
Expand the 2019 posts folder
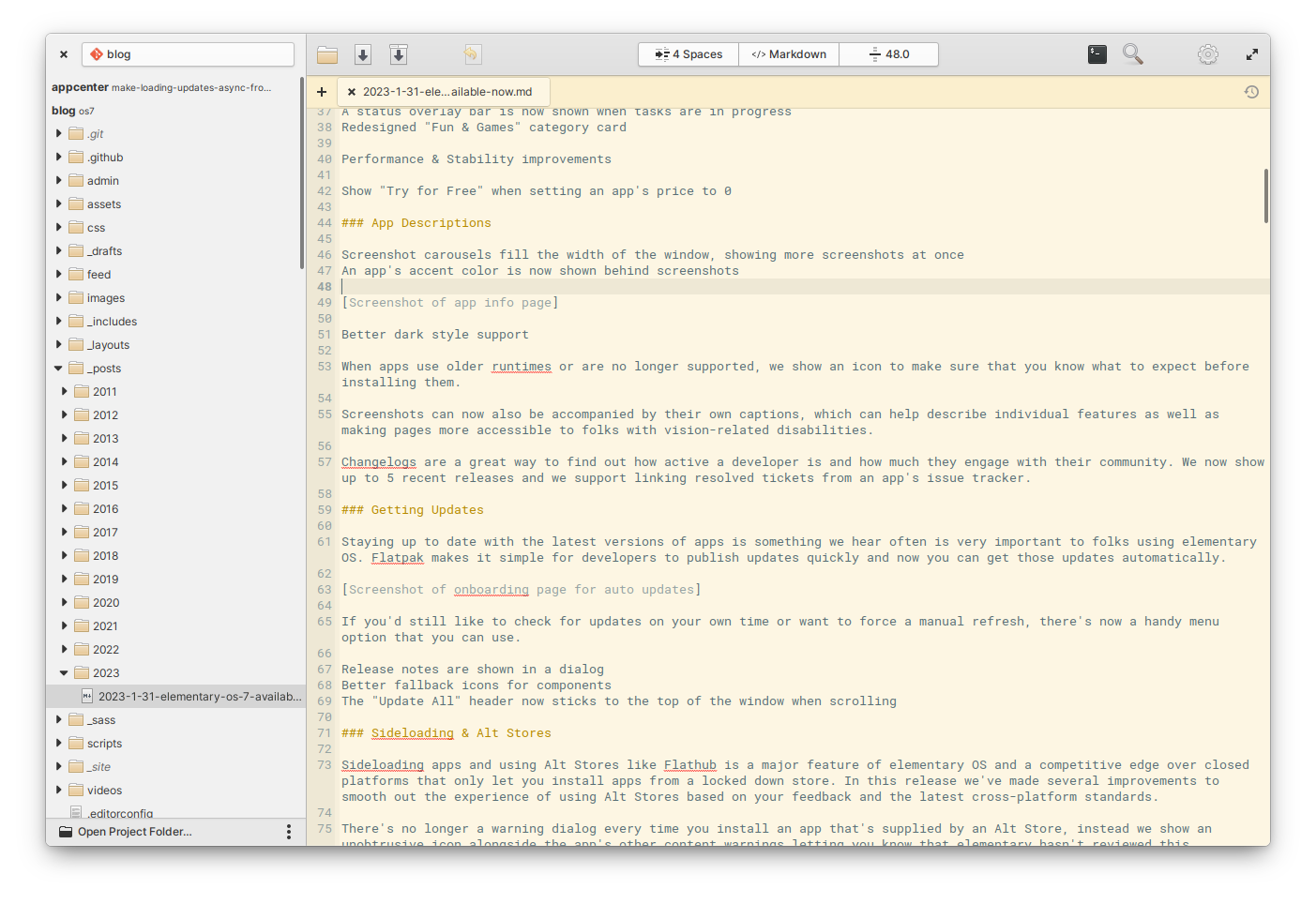click(64, 580)
